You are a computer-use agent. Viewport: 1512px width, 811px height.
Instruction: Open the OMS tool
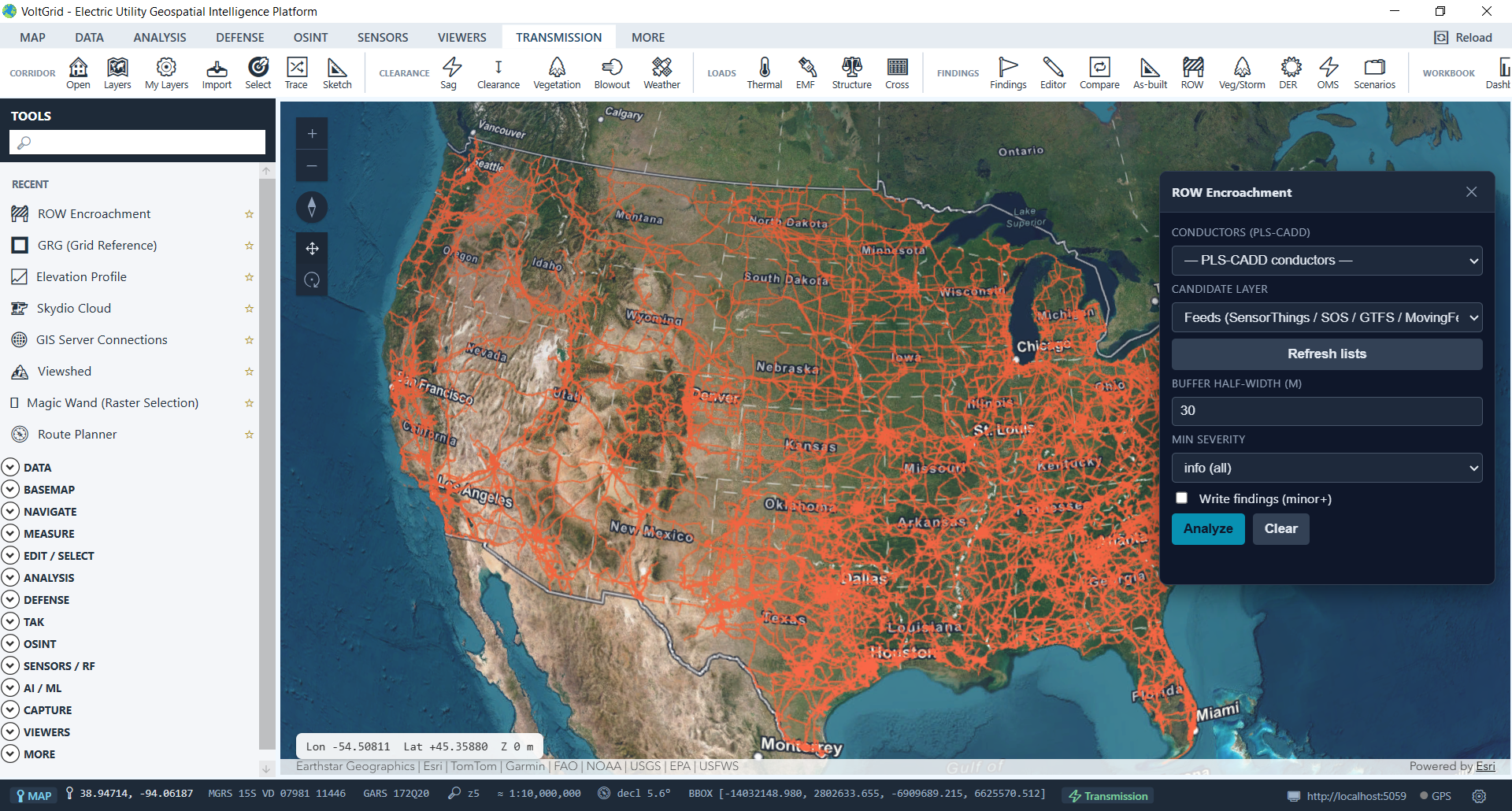(1328, 73)
